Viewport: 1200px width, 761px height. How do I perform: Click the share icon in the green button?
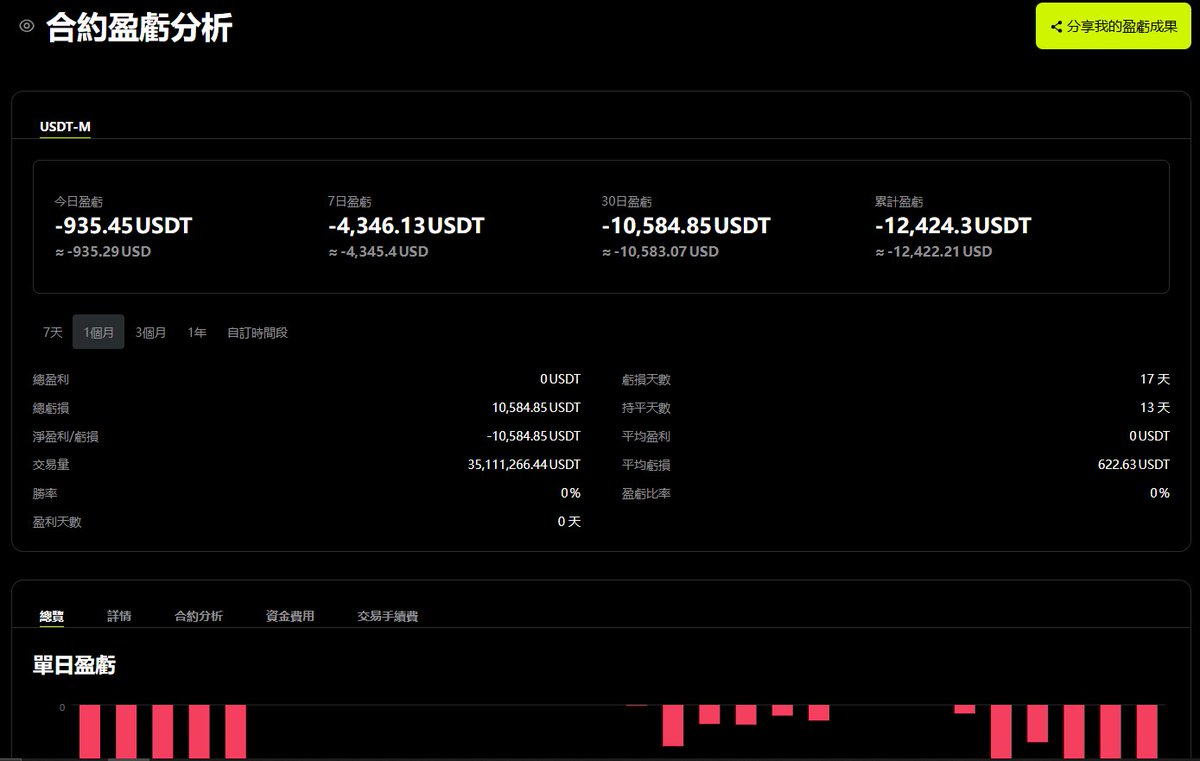tap(1056, 27)
